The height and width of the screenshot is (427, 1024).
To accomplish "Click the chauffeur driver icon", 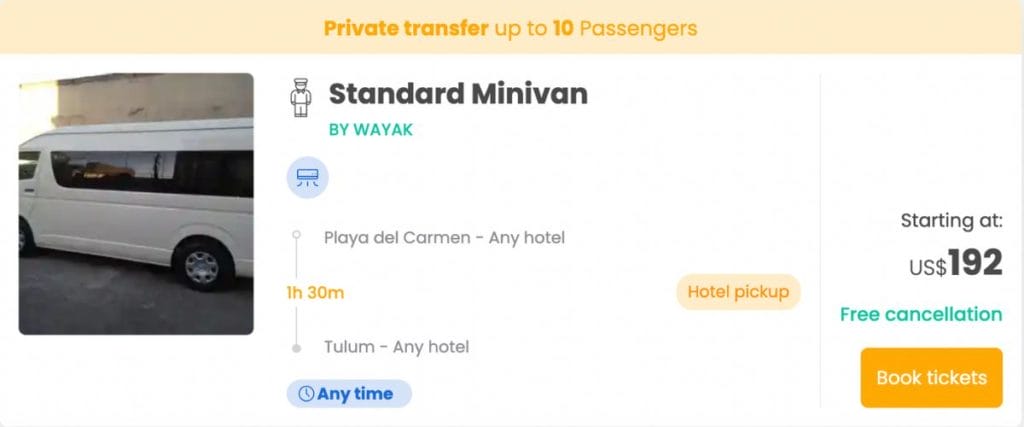I will click(x=300, y=98).
